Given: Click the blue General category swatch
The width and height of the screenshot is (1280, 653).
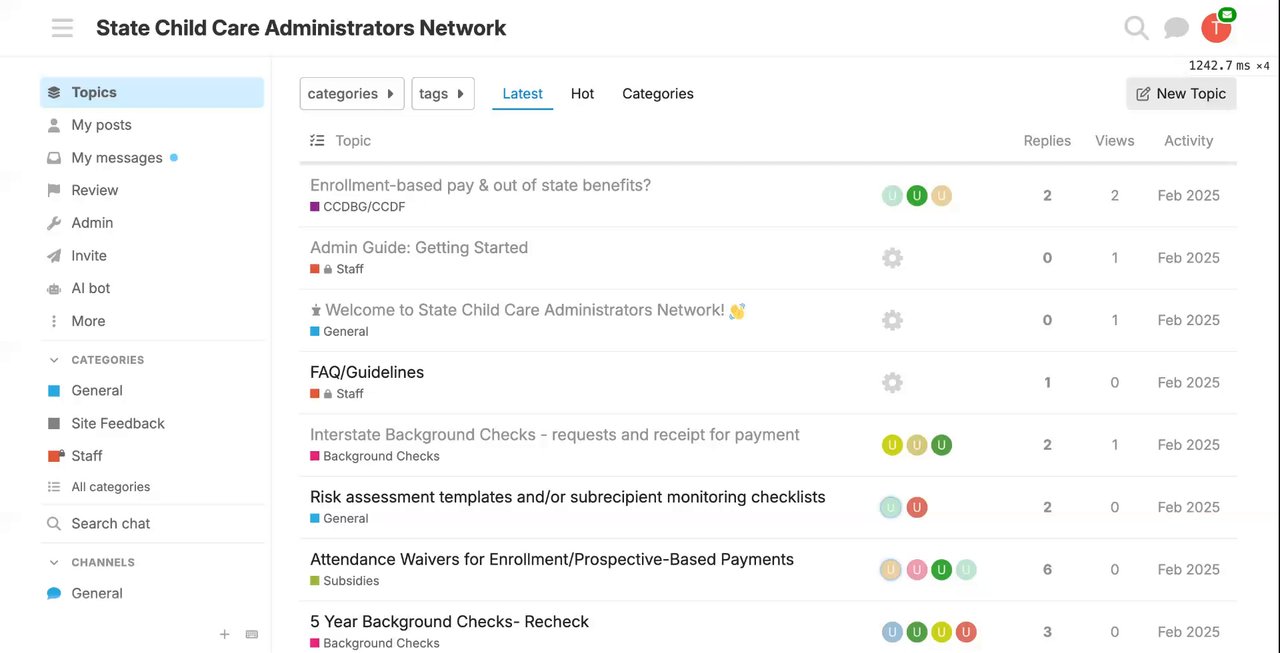Looking at the screenshot, I should coord(54,391).
